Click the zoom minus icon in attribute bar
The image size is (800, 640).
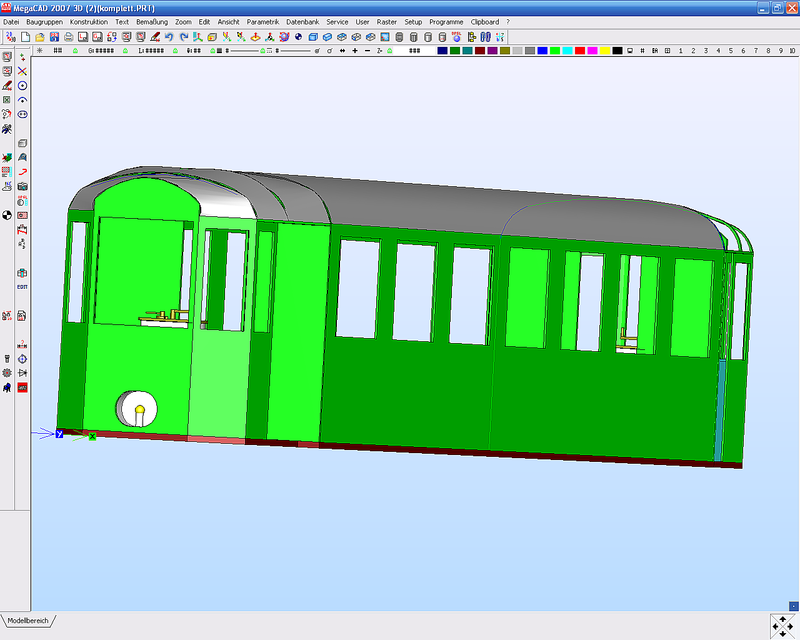[367, 51]
